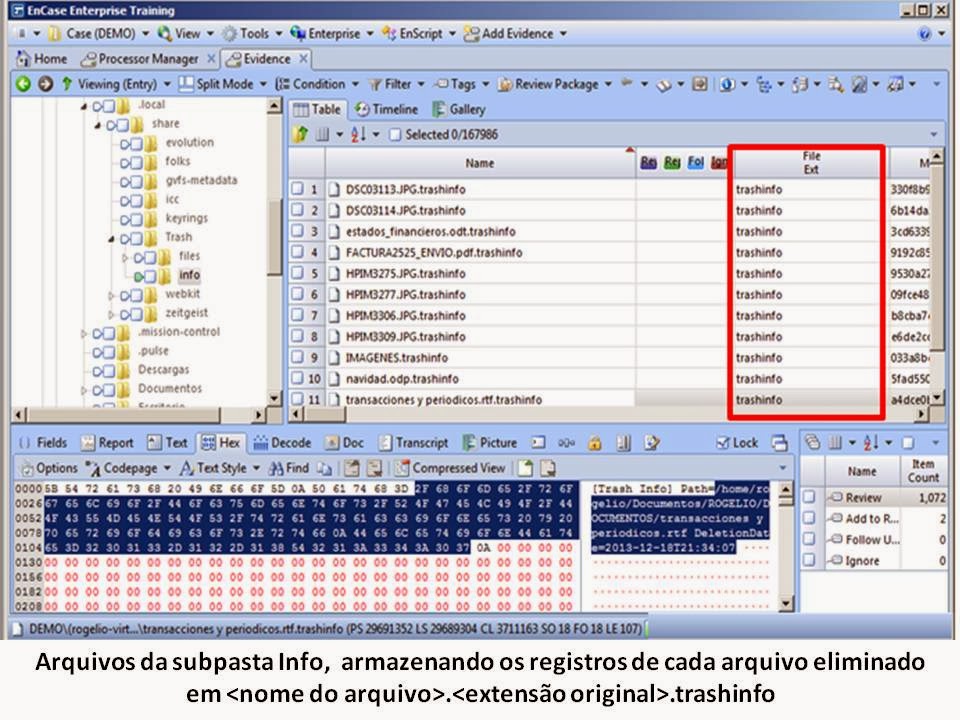Toggle the Lock checkbox in view pane
Screen dimensions: 960x720
[x=723, y=443]
